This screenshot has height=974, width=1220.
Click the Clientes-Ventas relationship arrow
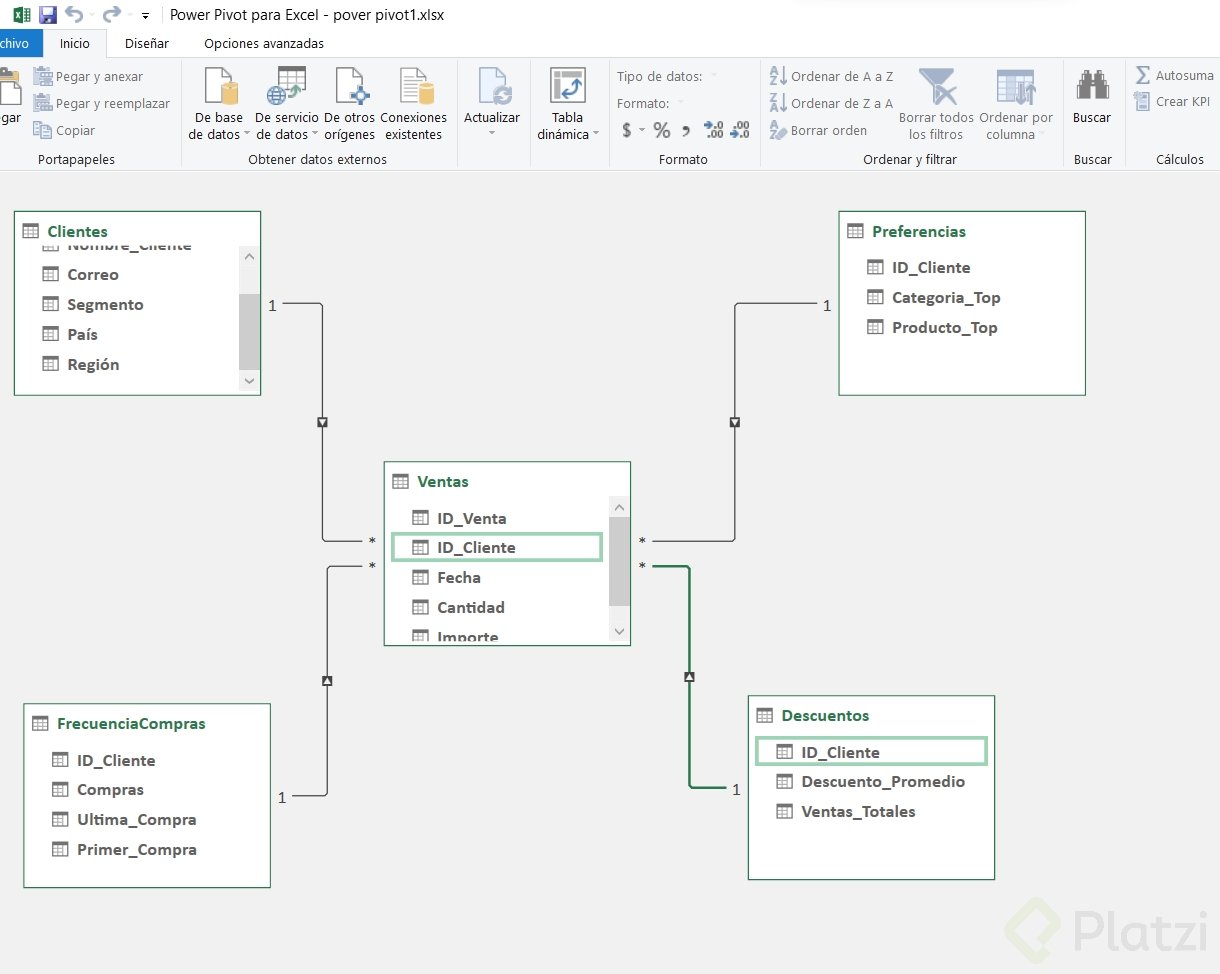click(322, 422)
